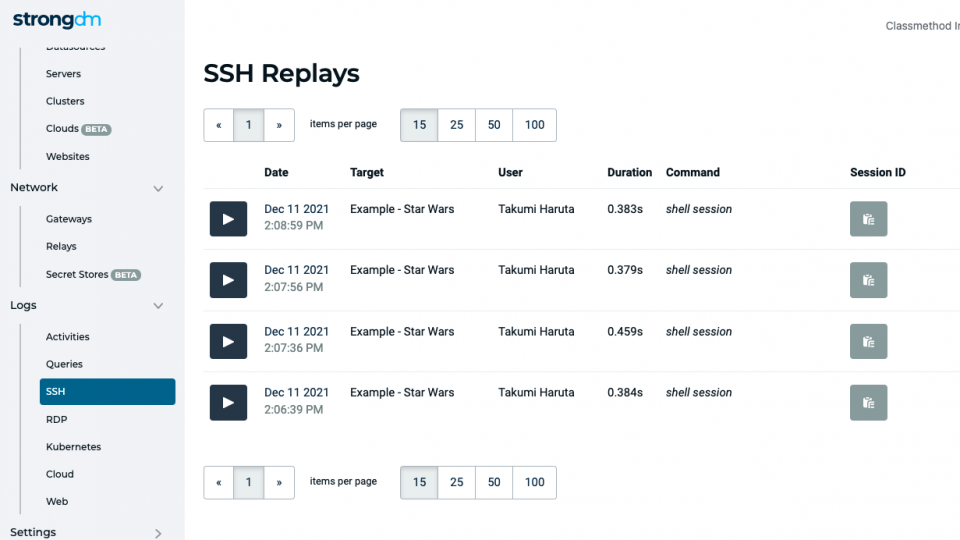The image size is (960, 540).
Task: Play the 2:06:39 PM session replay
Action: [x=228, y=402]
